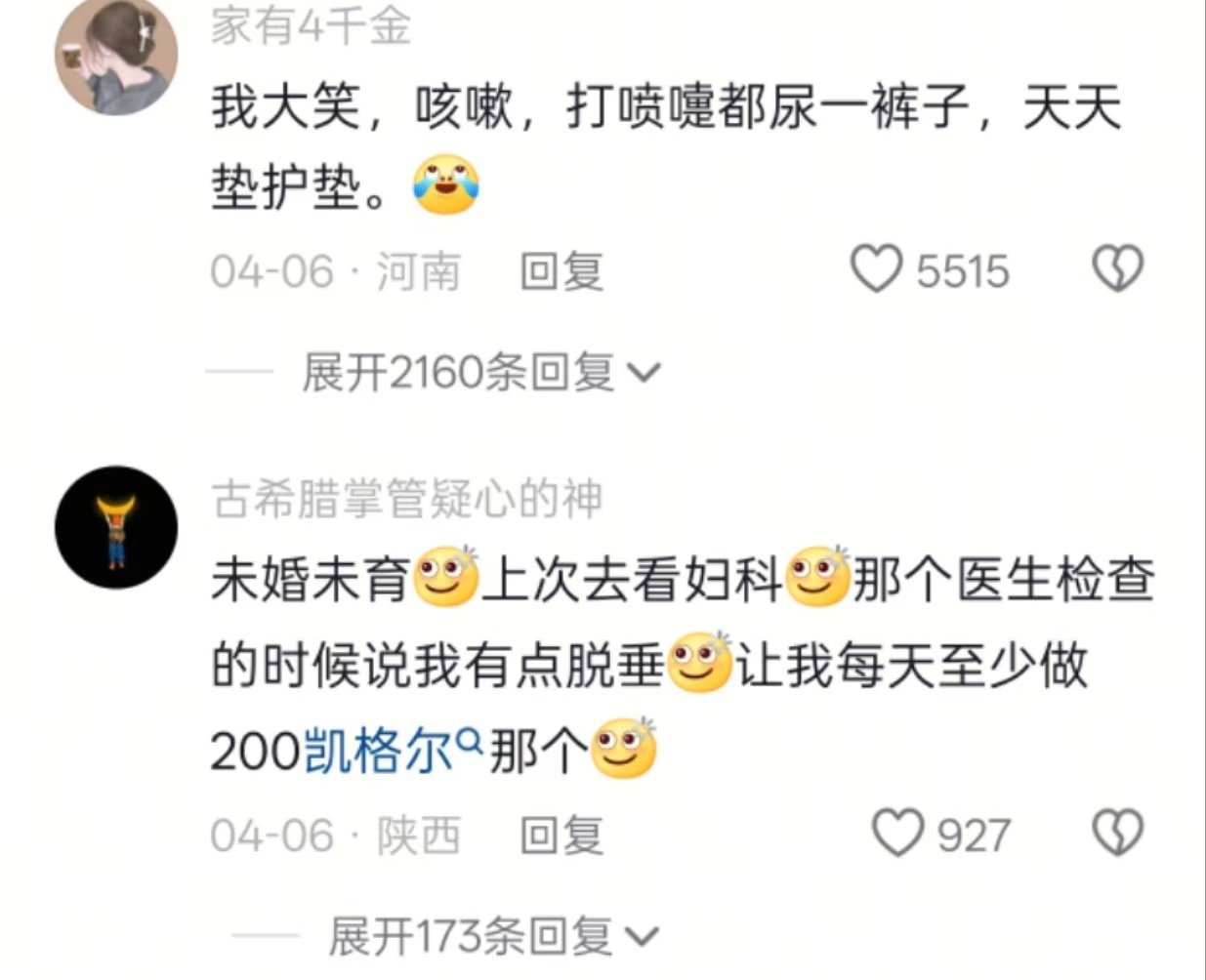Like the comment with 5515 likes
This screenshot has width=1206, height=980.
point(876,269)
